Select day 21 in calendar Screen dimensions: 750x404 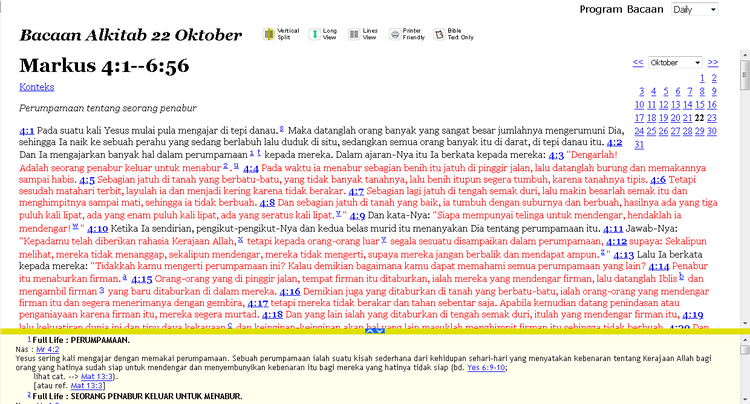tap(687, 118)
